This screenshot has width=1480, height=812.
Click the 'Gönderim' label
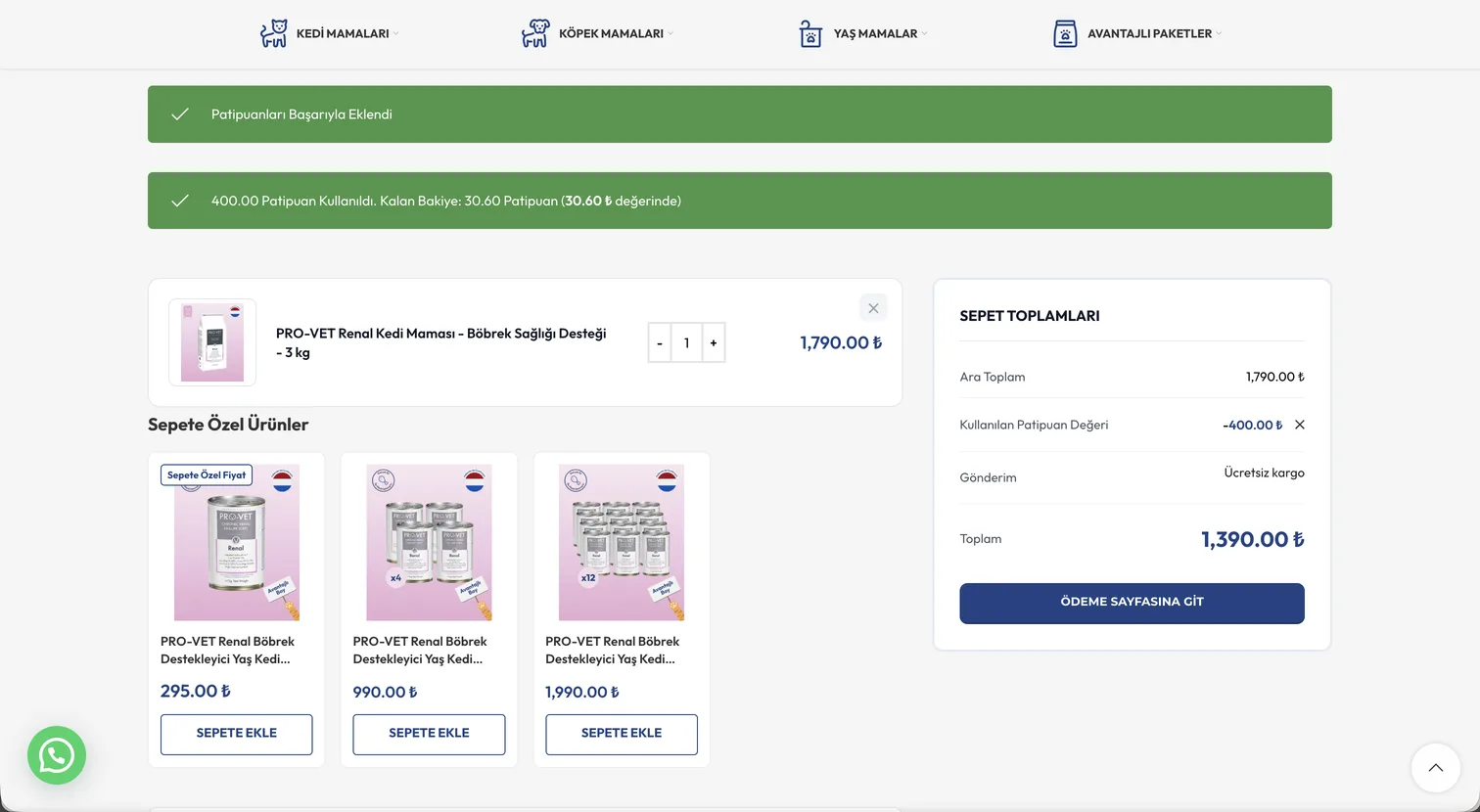(988, 477)
